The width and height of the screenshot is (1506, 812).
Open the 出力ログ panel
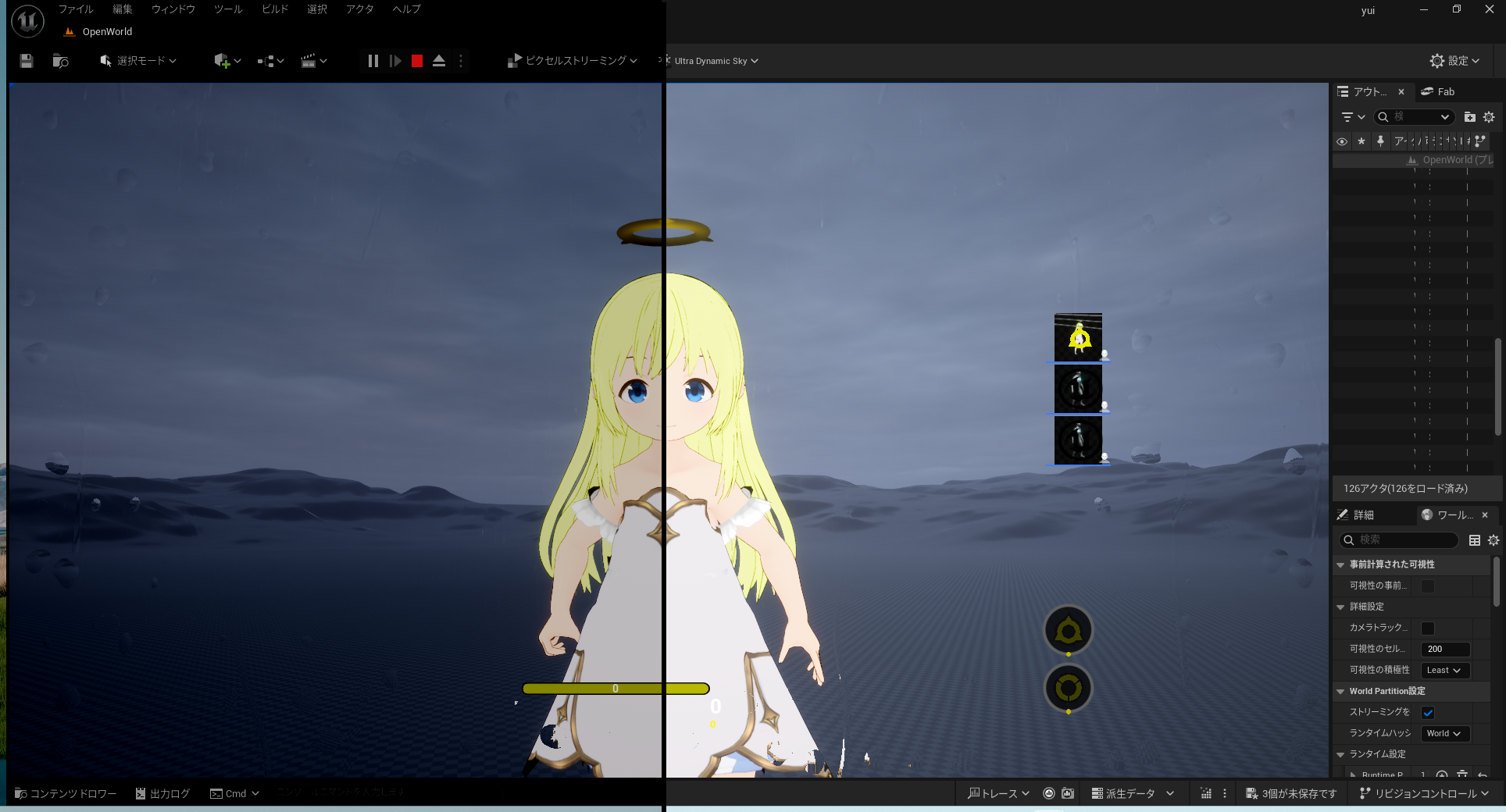162,794
